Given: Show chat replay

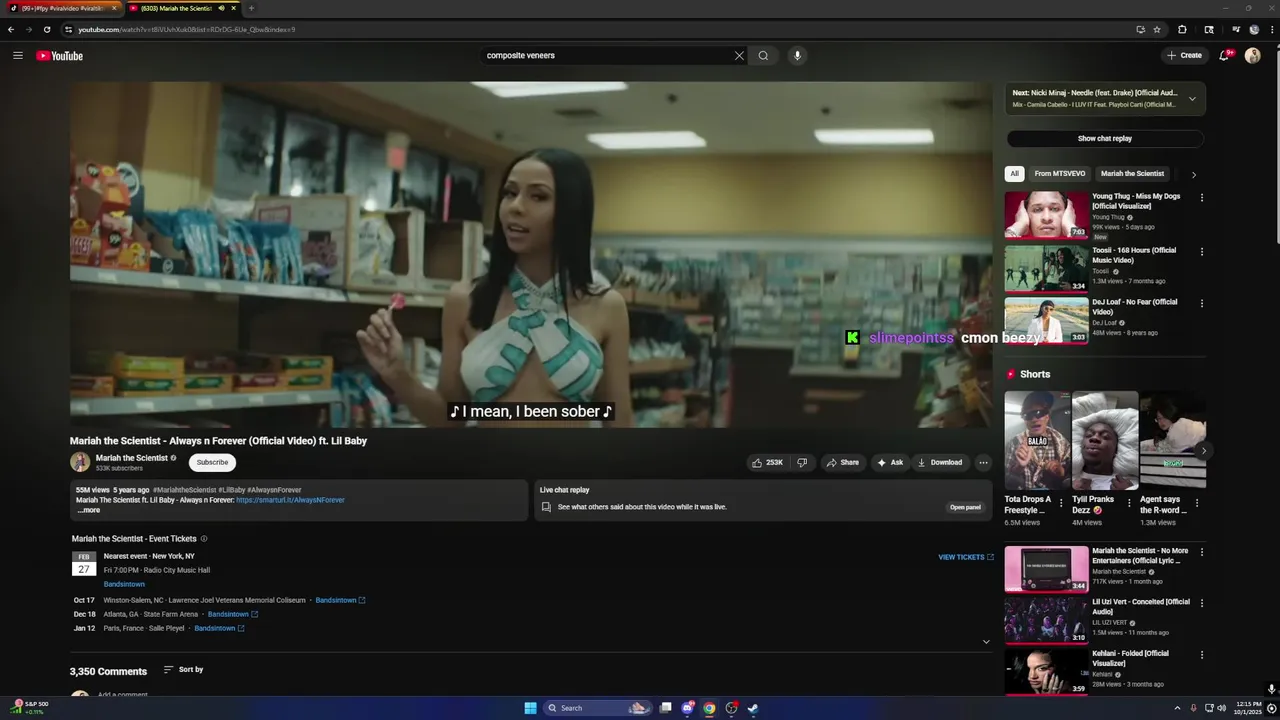Looking at the screenshot, I should (1105, 139).
